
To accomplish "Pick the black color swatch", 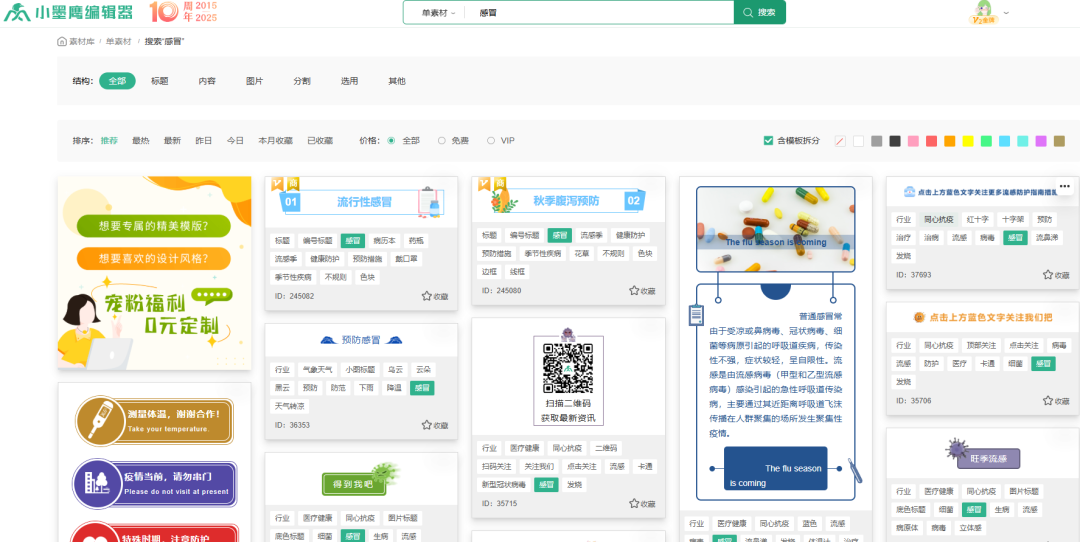I will click(x=895, y=141).
